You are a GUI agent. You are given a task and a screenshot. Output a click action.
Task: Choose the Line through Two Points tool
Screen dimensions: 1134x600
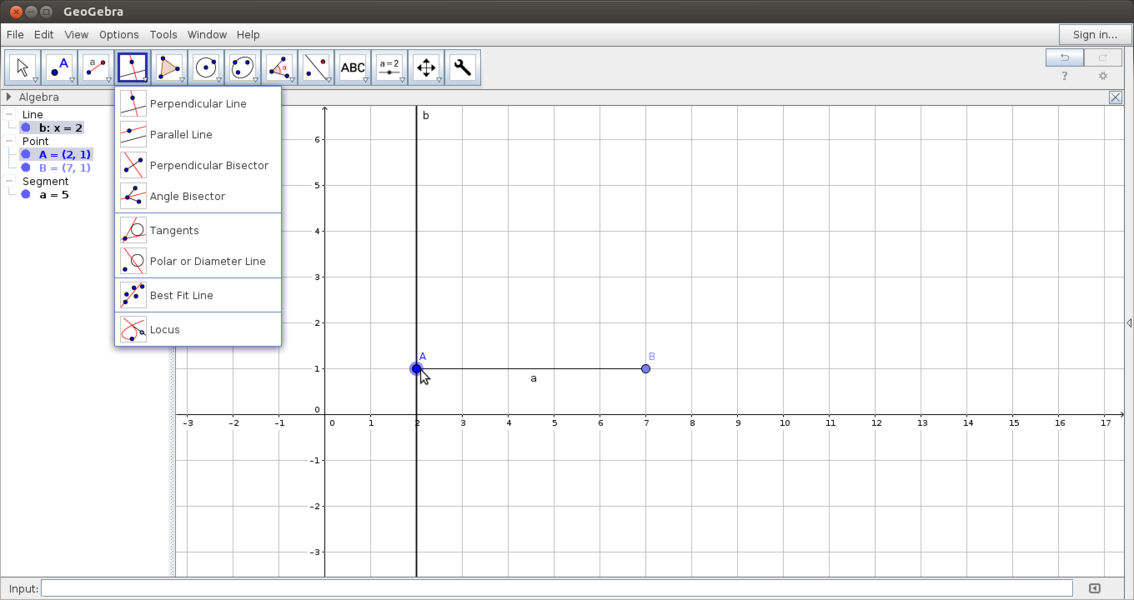[x=96, y=66]
